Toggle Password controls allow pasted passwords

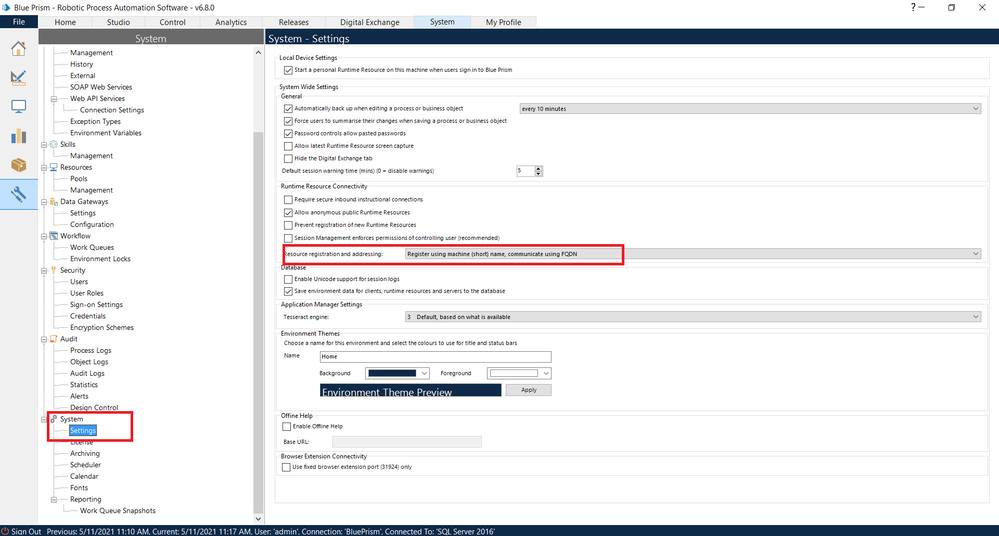(288, 134)
